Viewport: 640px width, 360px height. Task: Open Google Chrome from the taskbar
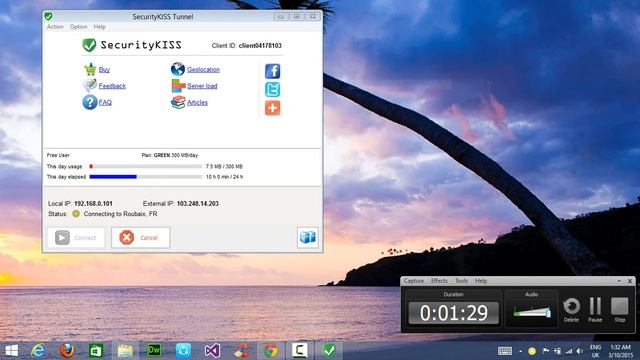[270, 351]
